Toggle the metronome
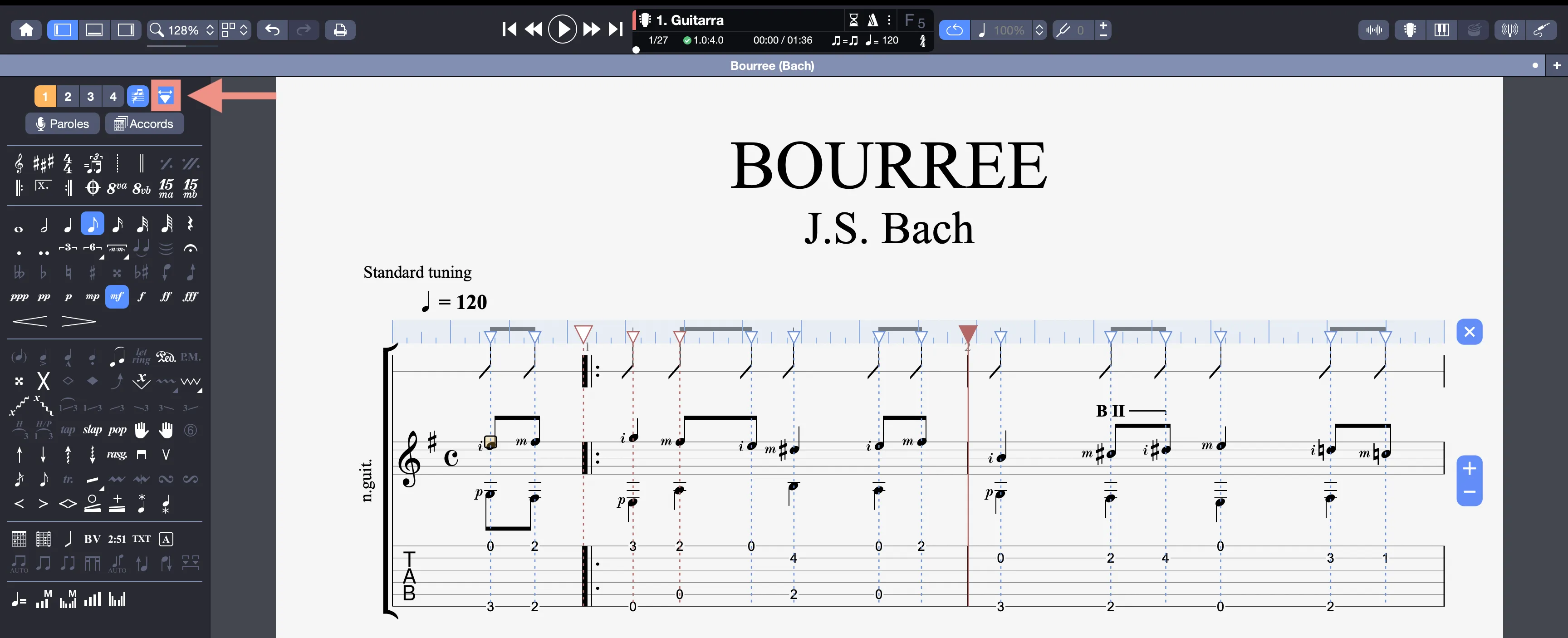Viewport: 1568px width, 638px height. [x=872, y=20]
